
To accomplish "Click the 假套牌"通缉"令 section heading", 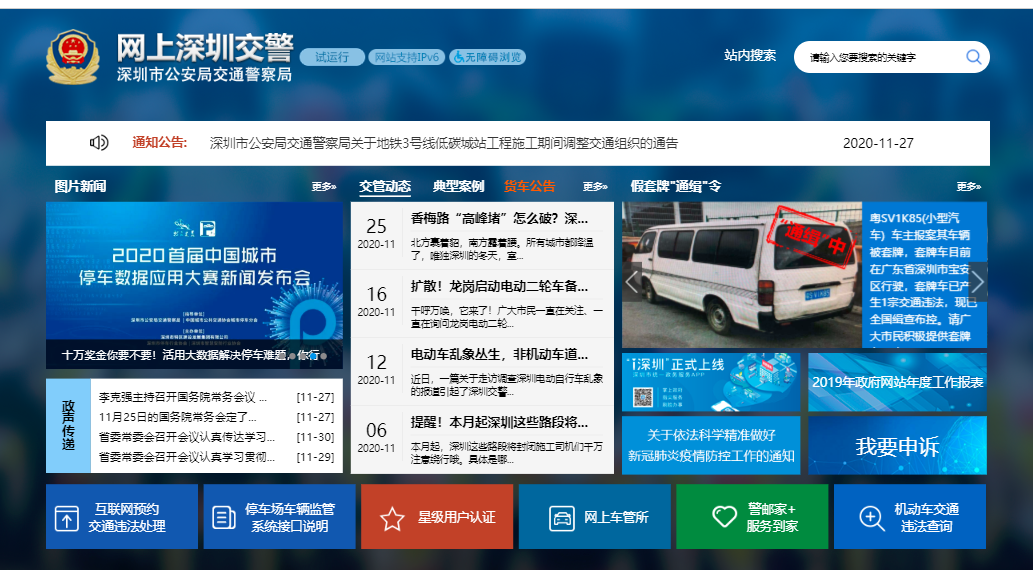I will pos(675,186).
